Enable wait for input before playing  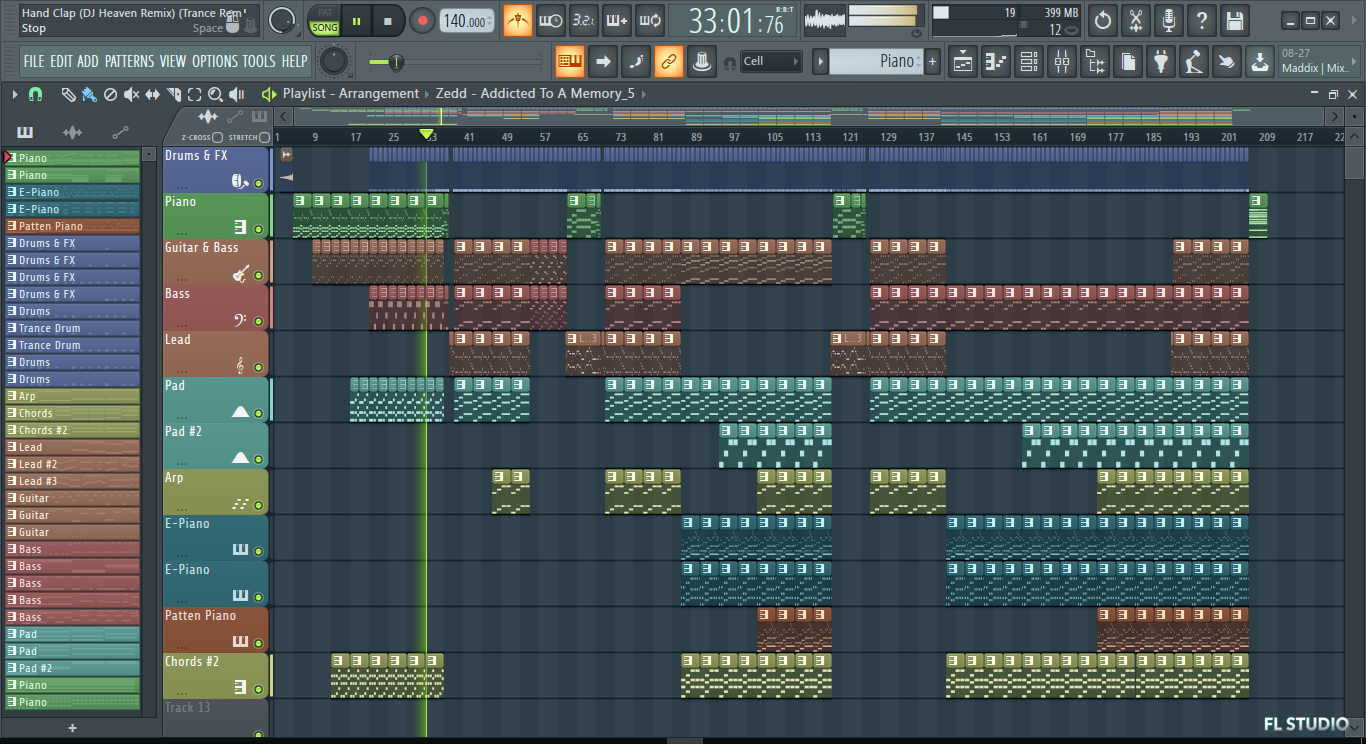click(551, 20)
